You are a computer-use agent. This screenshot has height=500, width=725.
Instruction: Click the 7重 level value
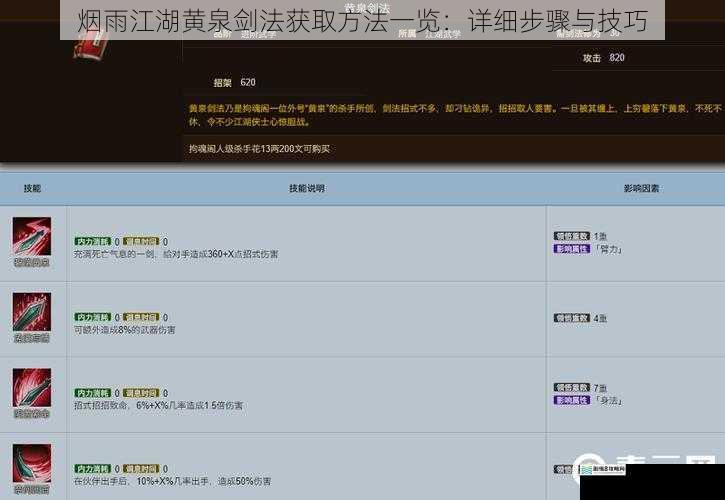pyautogui.click(x=600, y=388)
